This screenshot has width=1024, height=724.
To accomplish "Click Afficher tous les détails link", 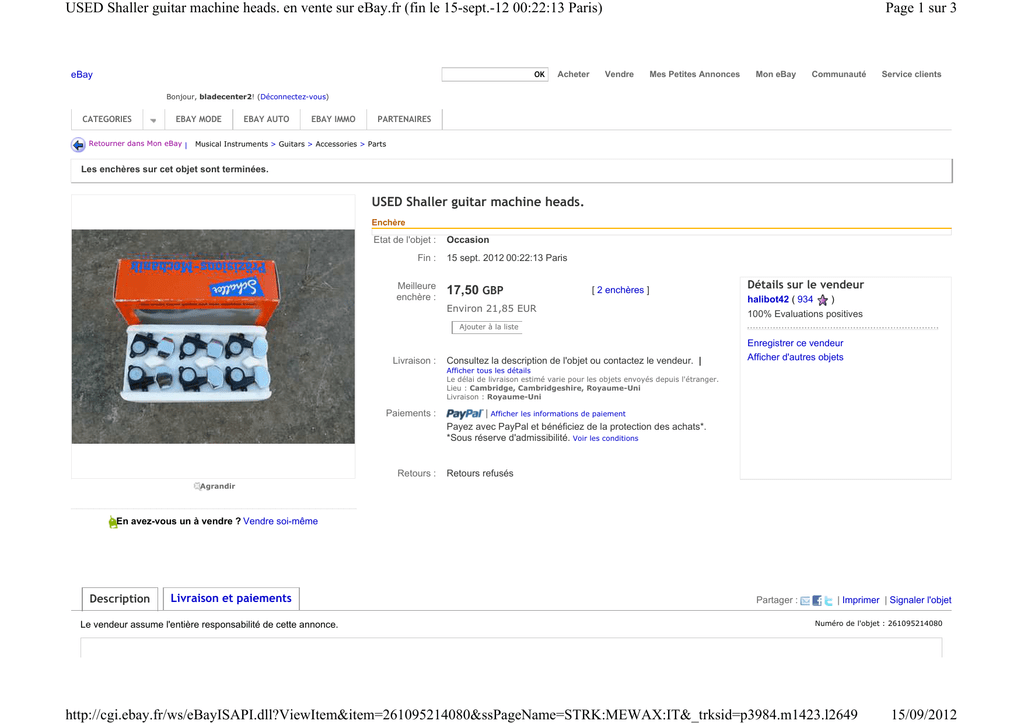I will pos(488,371).
